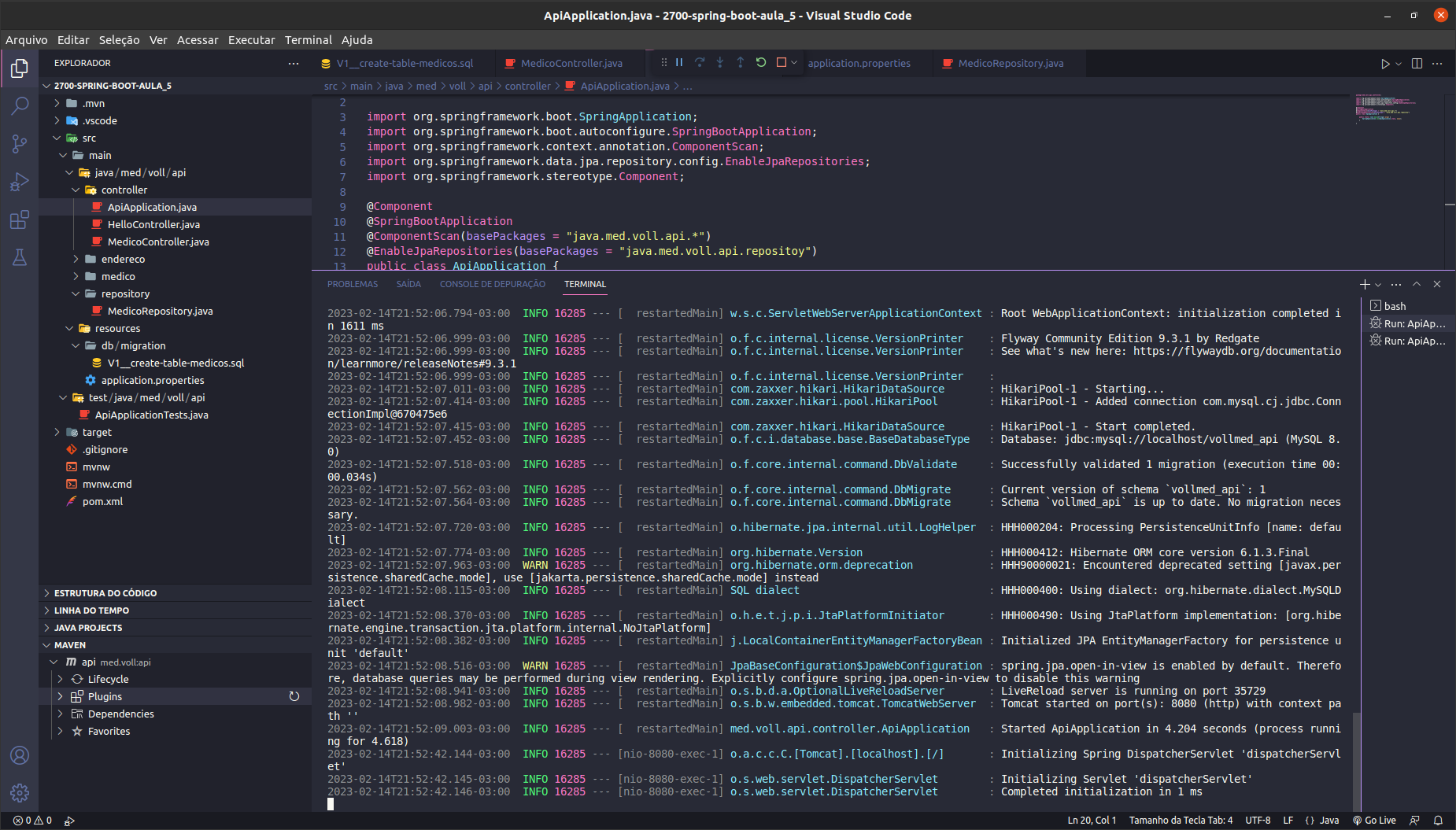Open the Testing beaker view
Image resolution: width=1456 pixels, height=830 pixels.
click(x=20, y=257)
